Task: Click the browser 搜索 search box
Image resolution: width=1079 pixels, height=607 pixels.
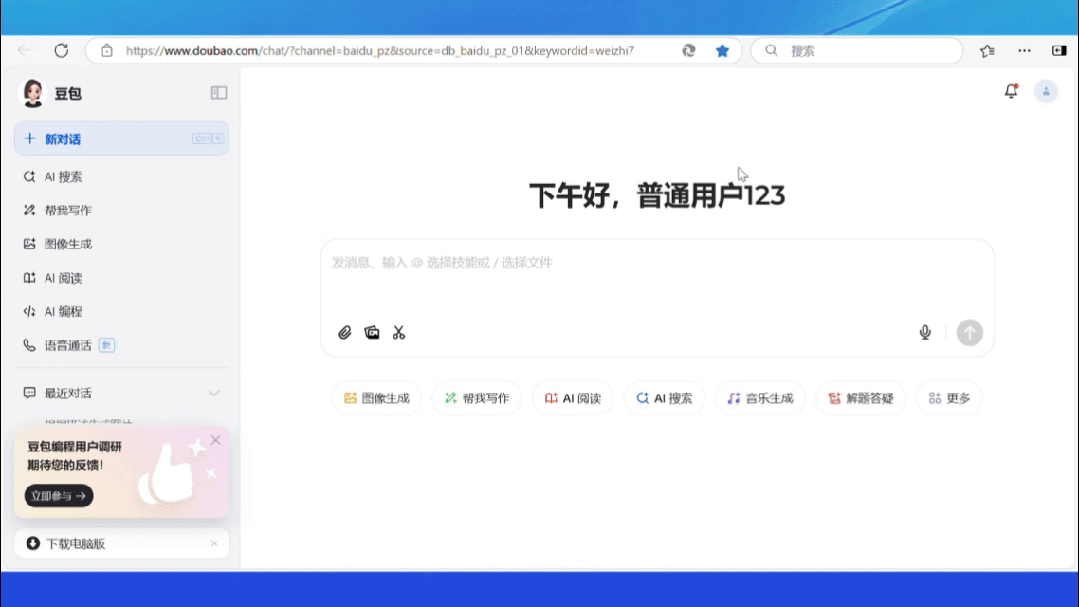Action: (856, 51)
